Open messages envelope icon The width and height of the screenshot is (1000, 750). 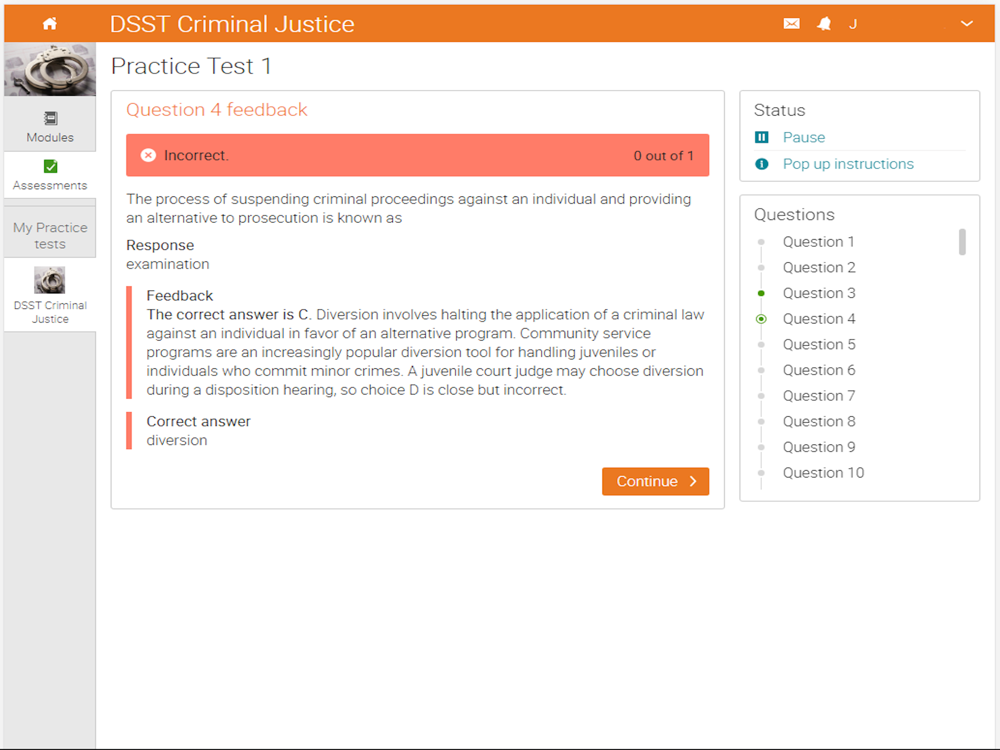(x=791, y=24)
